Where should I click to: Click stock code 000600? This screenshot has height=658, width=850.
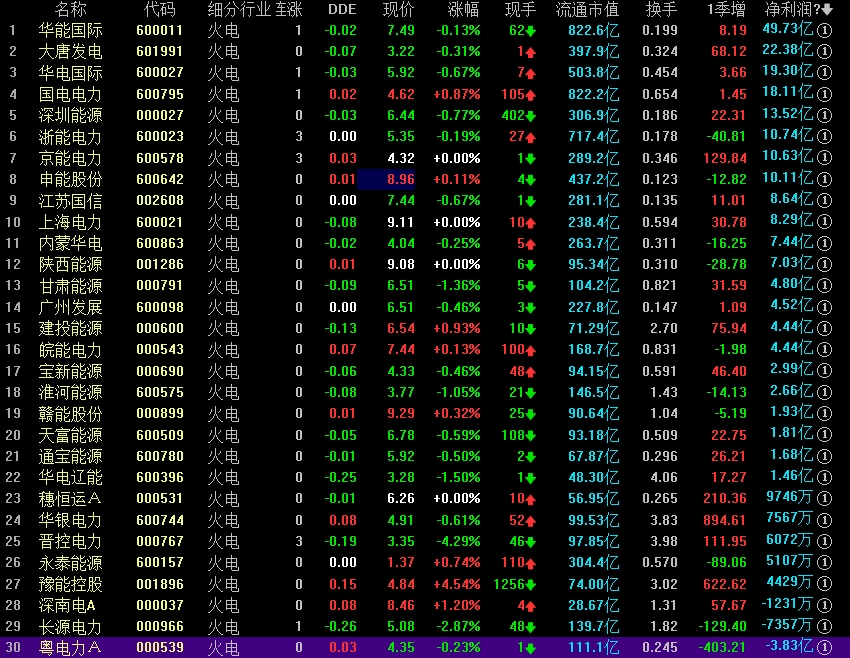coord(160,328)
